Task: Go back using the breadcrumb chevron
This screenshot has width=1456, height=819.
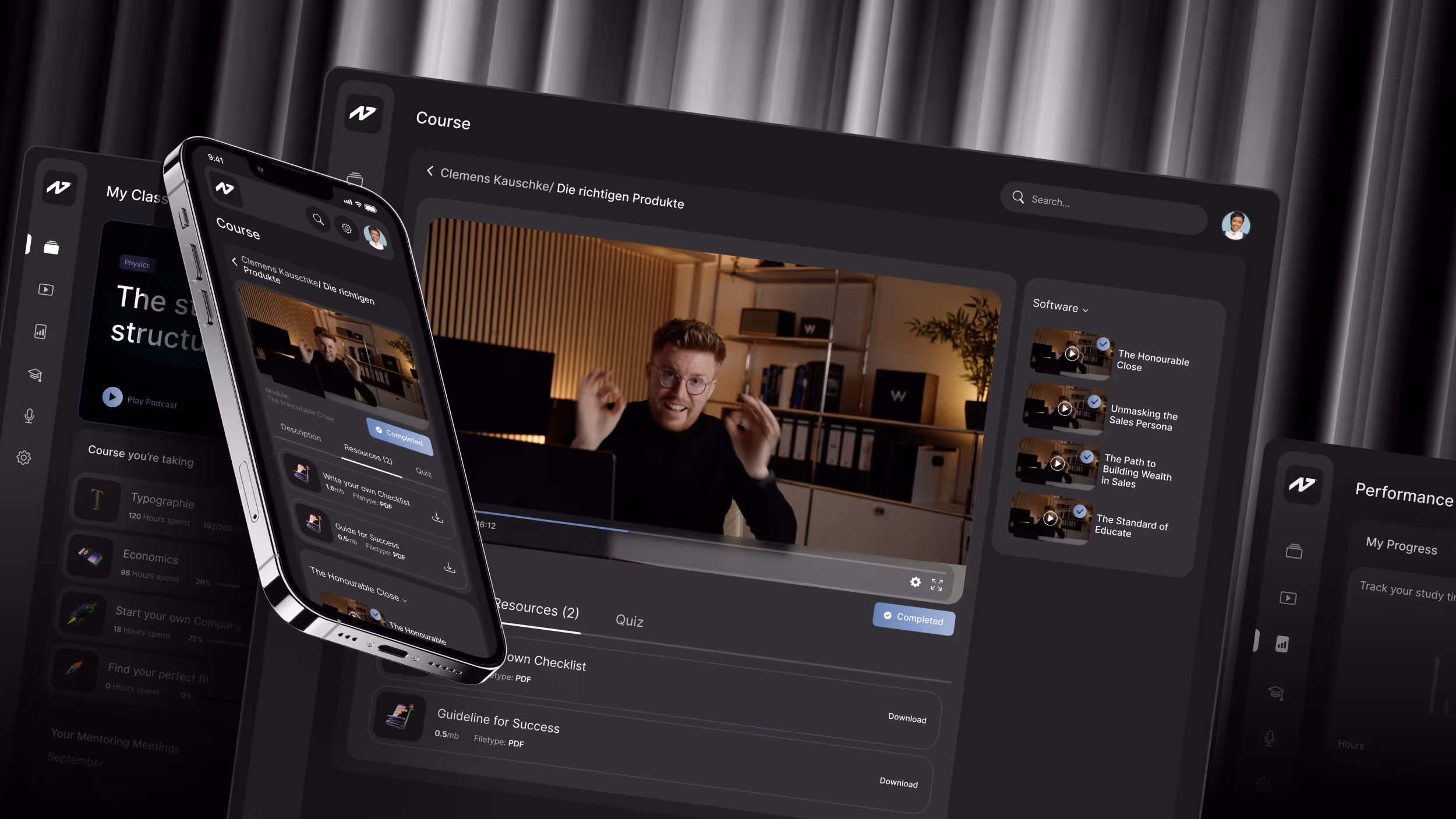Action: point(430,171)
